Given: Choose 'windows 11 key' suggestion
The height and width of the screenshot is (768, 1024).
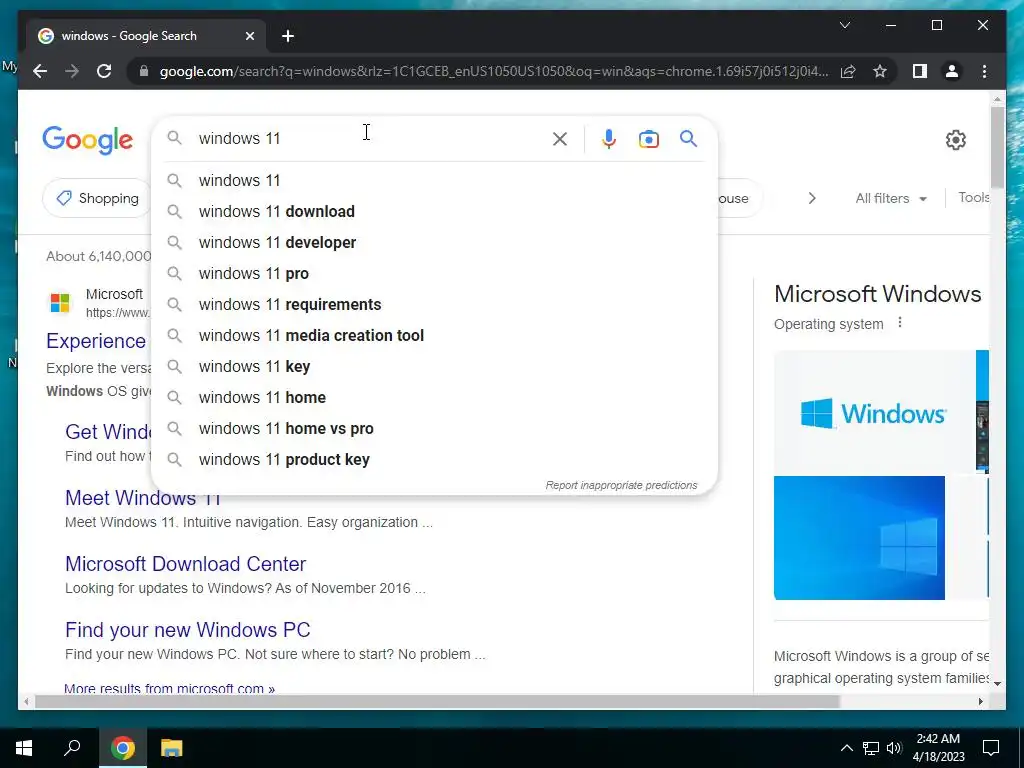Looking at the screenshot, I should point(434,366).
